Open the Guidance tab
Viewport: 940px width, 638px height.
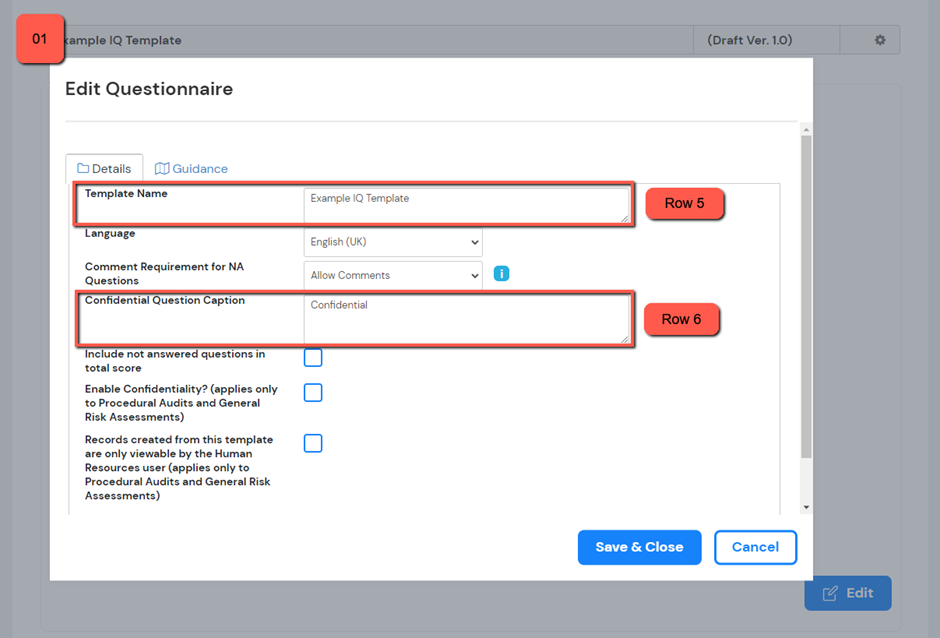[191, 169]
